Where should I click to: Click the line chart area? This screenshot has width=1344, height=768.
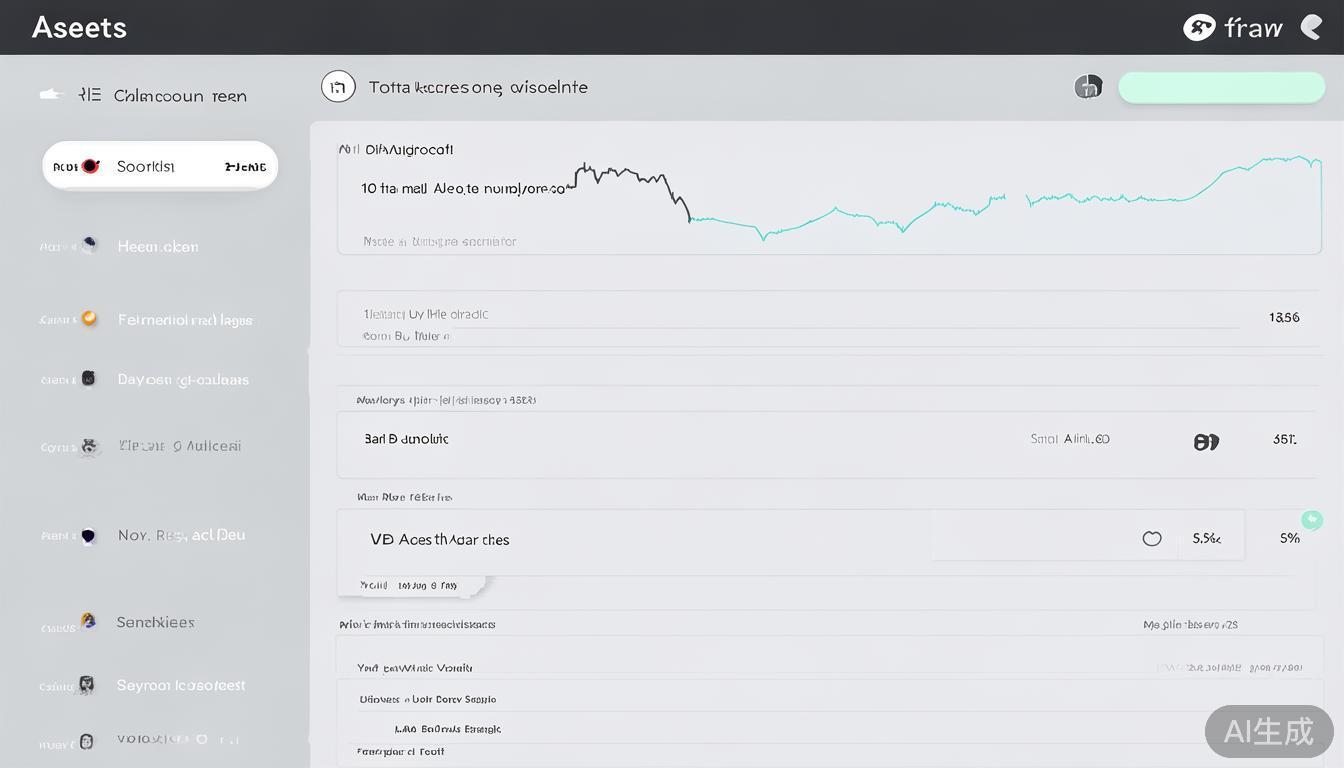click(x=830, y=200)
